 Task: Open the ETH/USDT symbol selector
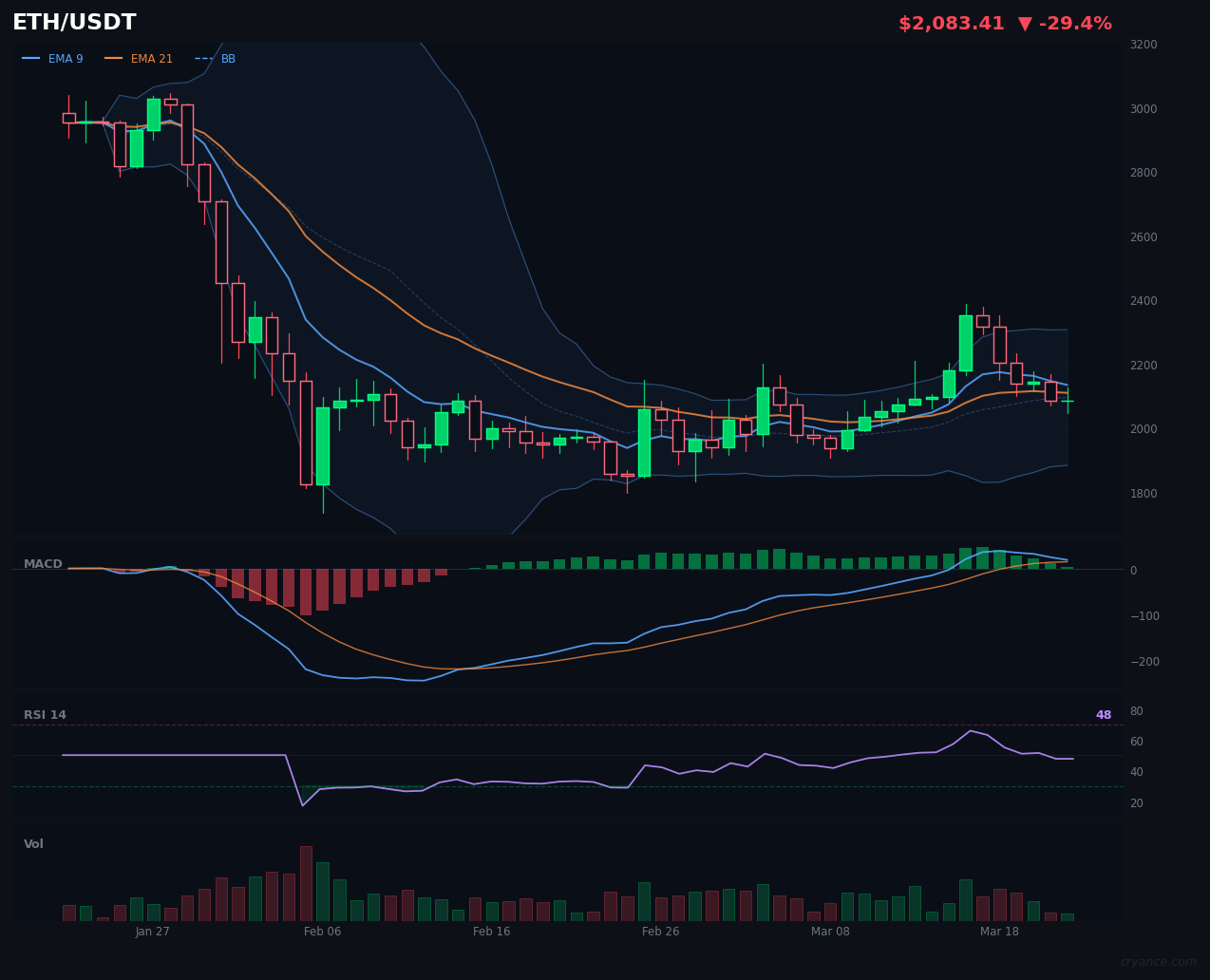click(72, 22)
